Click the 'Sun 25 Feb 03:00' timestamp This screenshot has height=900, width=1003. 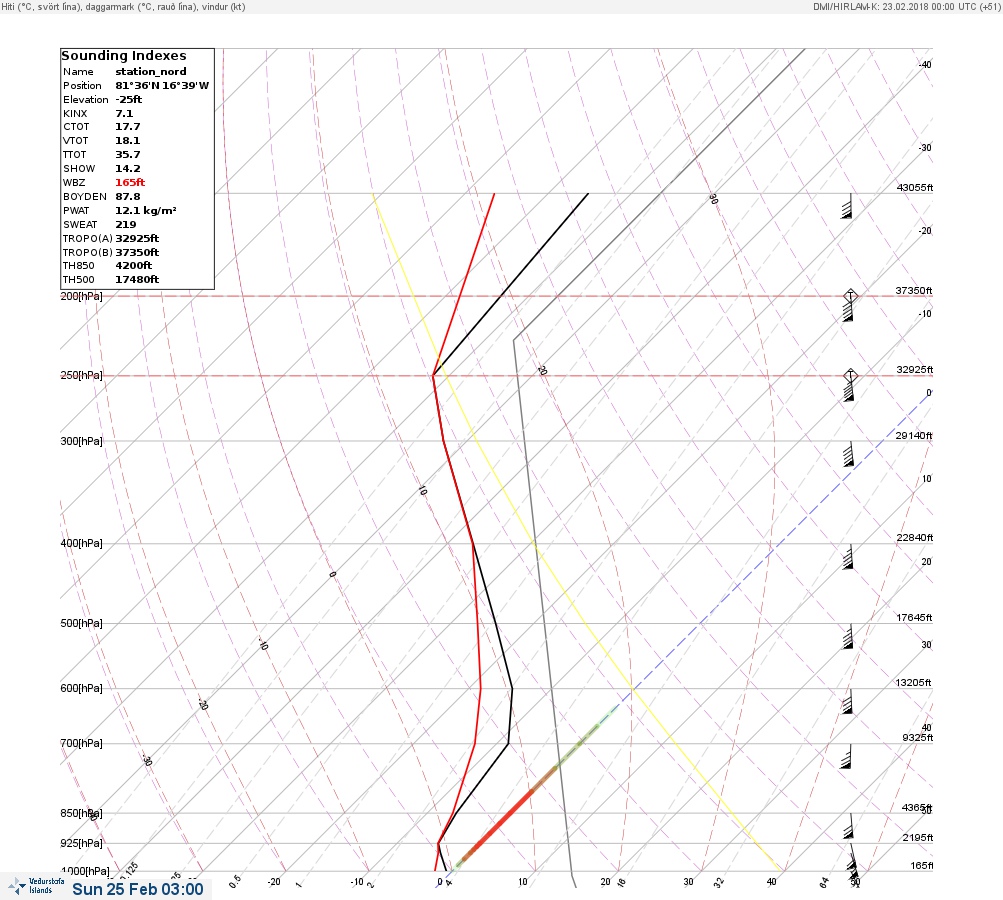pyautogui.click(x=138, y=889)
